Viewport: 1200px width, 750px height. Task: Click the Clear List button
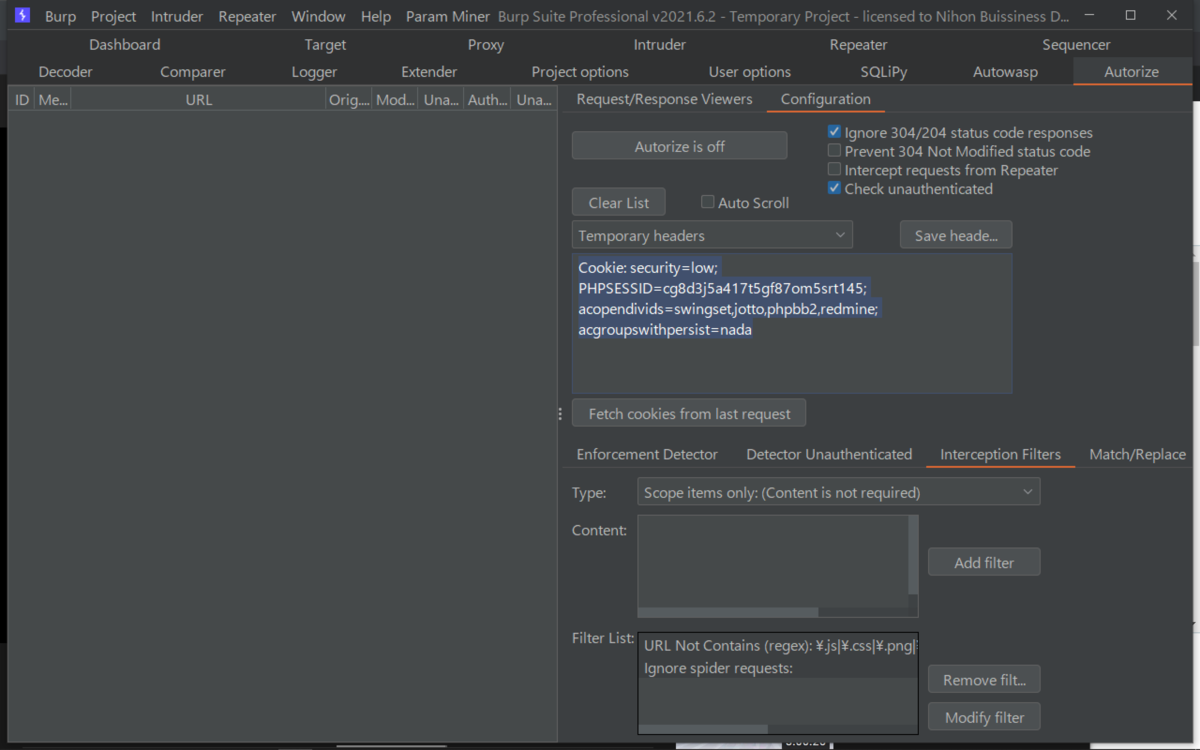(x=618, y=202)
